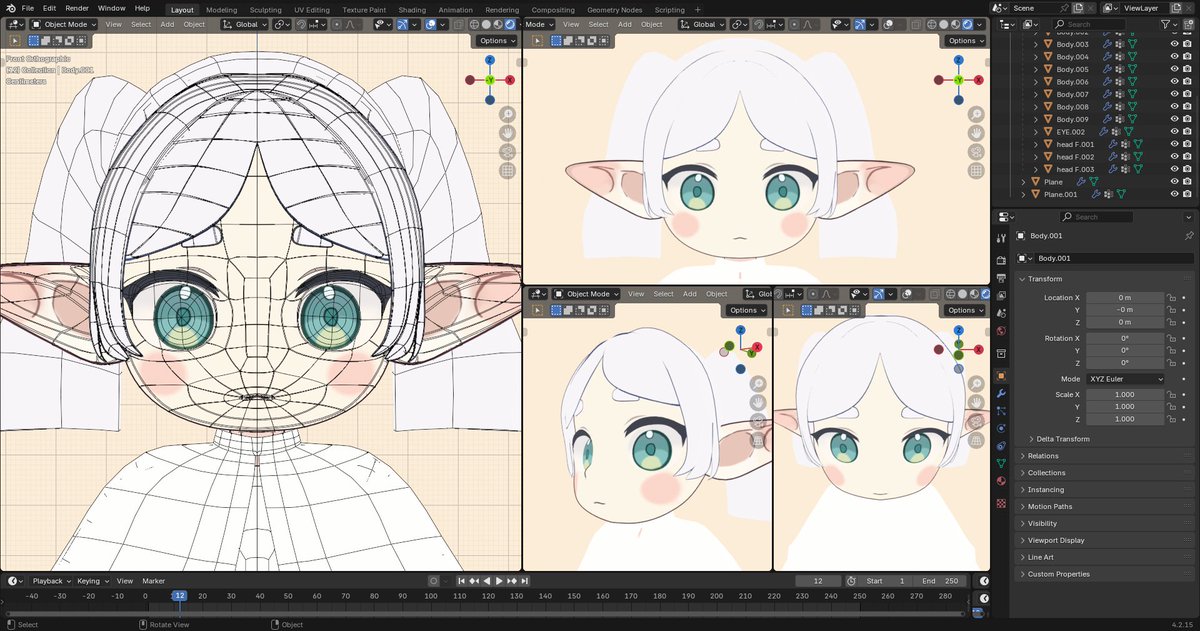This screenshot has height=631, width=1200.
Task: Toggle eye visibility for Plane object
Action: click(x=1174, y=182)
